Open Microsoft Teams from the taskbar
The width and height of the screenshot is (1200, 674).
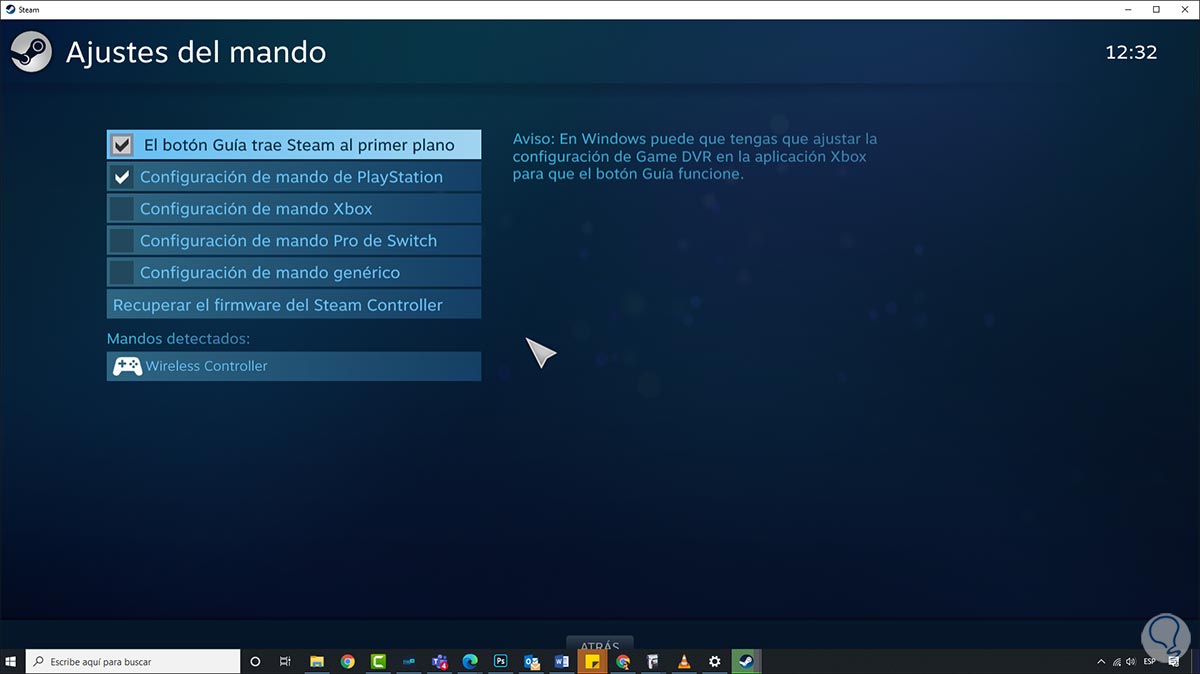(440, 661)
